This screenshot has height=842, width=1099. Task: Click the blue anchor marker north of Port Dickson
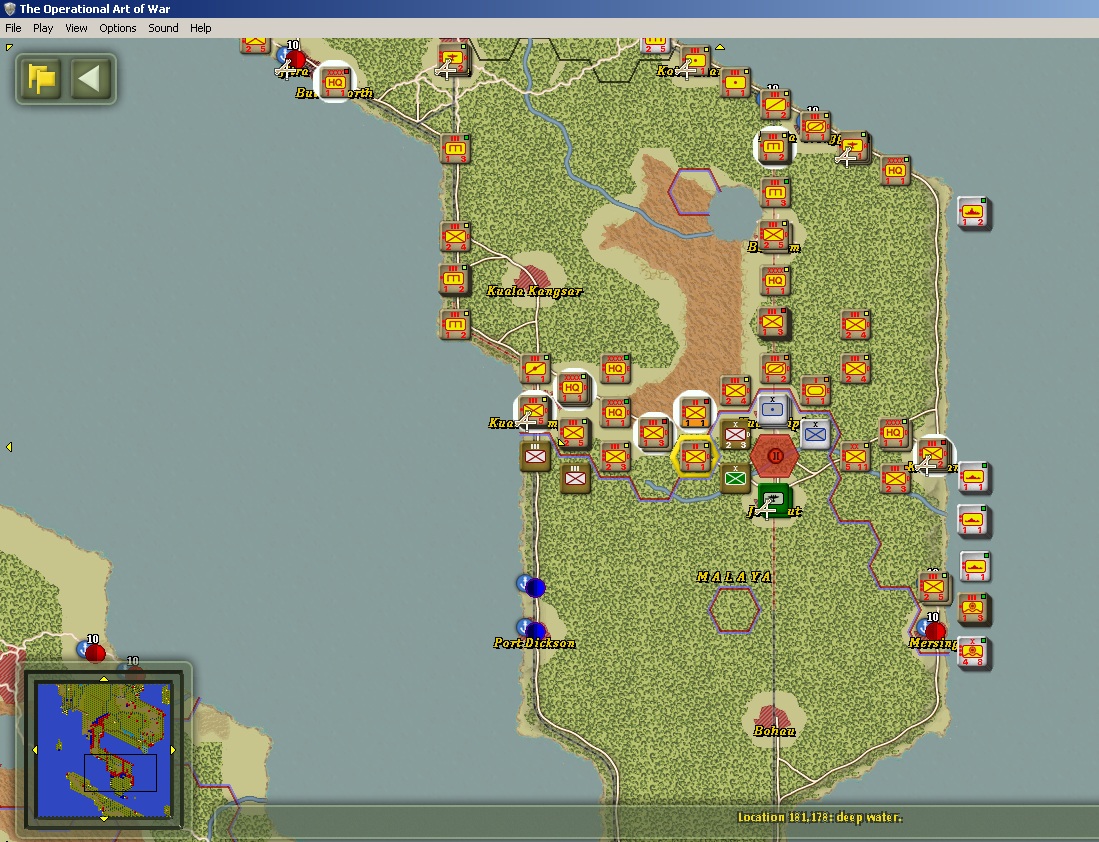click(x=526, y=583)
